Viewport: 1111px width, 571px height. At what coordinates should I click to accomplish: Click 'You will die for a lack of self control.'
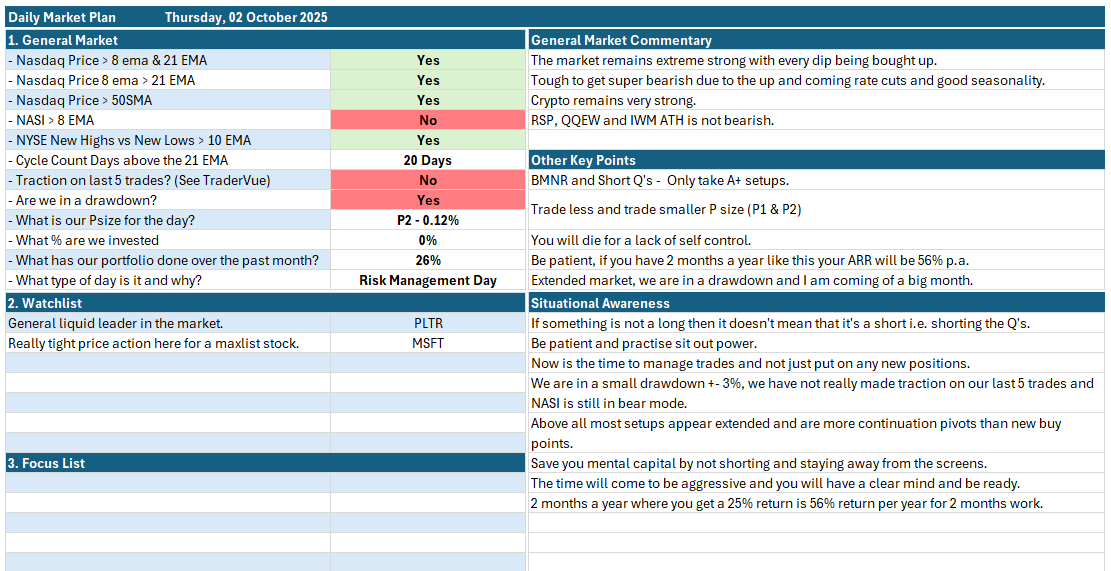click(817, 240)
